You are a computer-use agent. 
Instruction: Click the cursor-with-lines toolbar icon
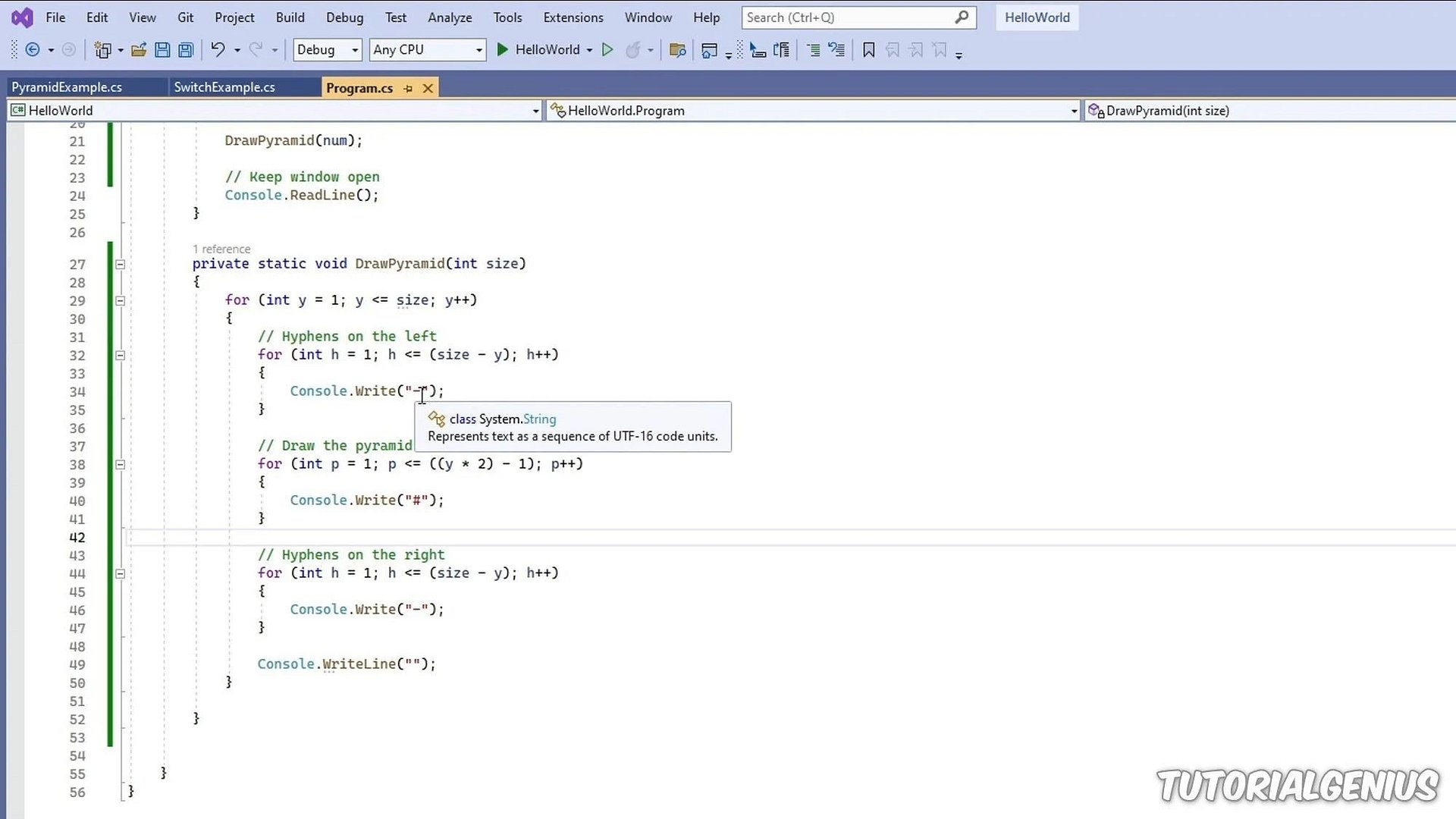coord(758,50)
